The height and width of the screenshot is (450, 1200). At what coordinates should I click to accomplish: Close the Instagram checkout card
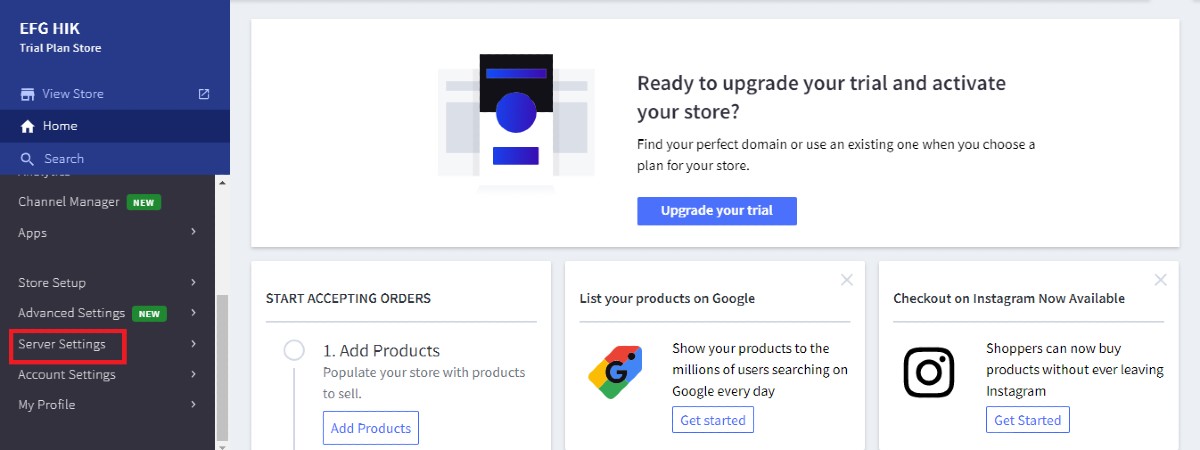tap(1161, 280)
